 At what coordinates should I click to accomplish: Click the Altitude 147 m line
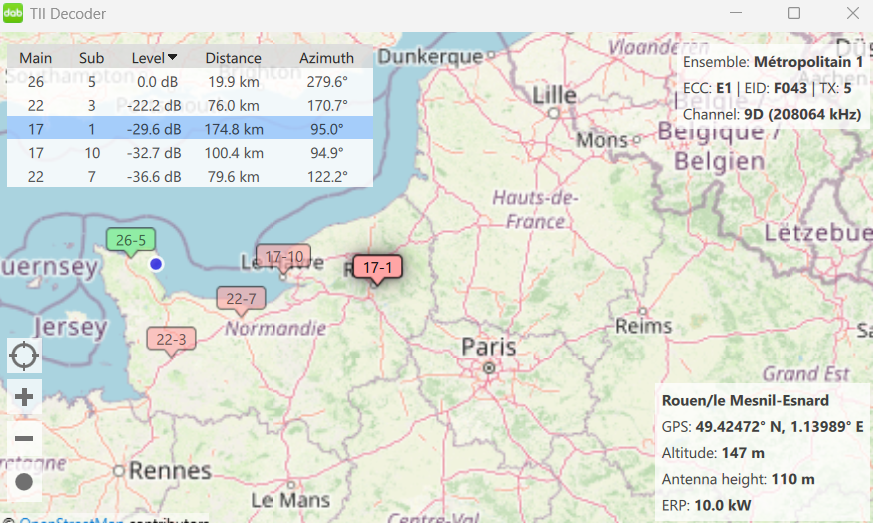coord(713,453)
